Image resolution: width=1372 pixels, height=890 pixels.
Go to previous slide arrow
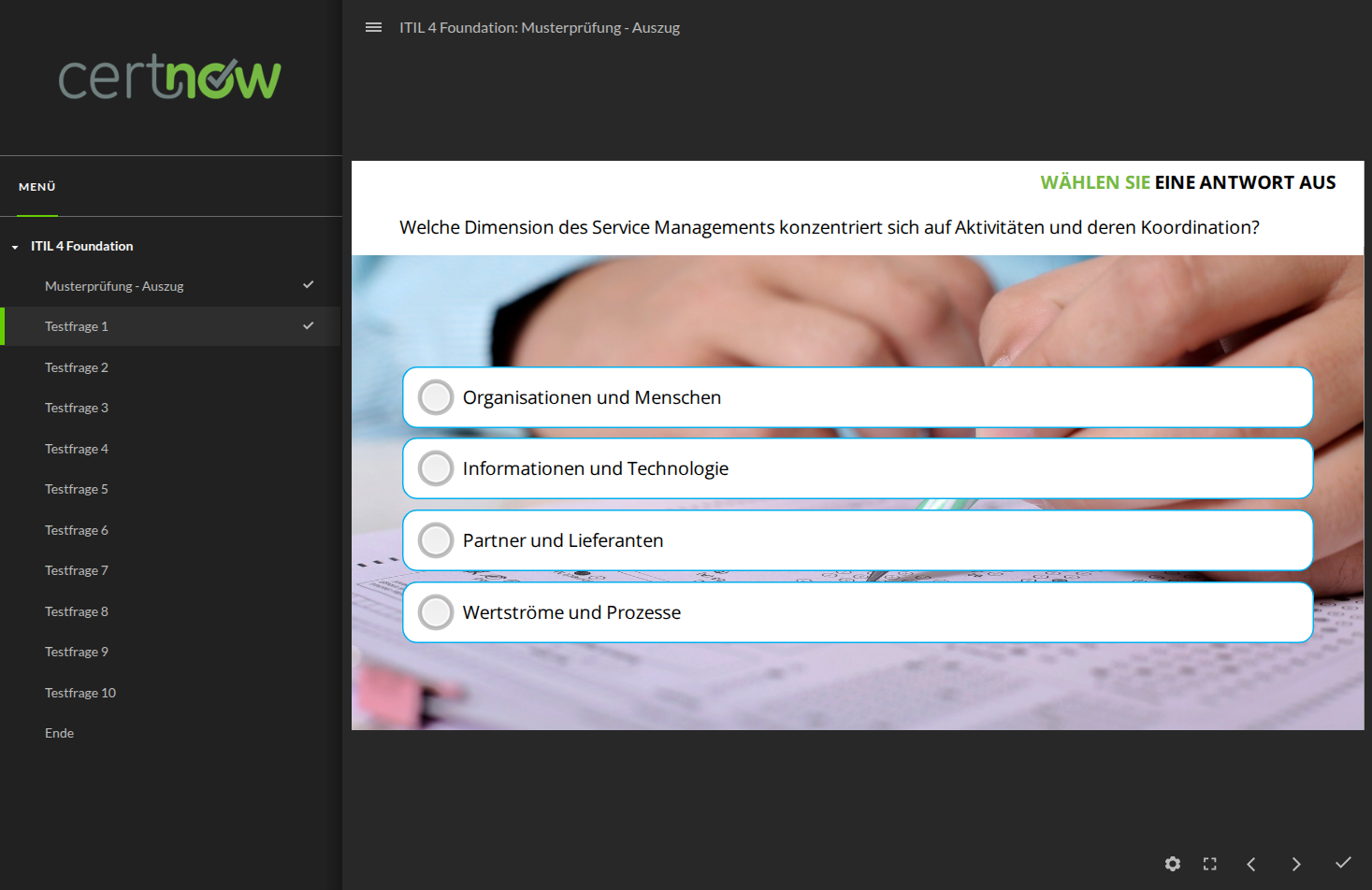1251,864
